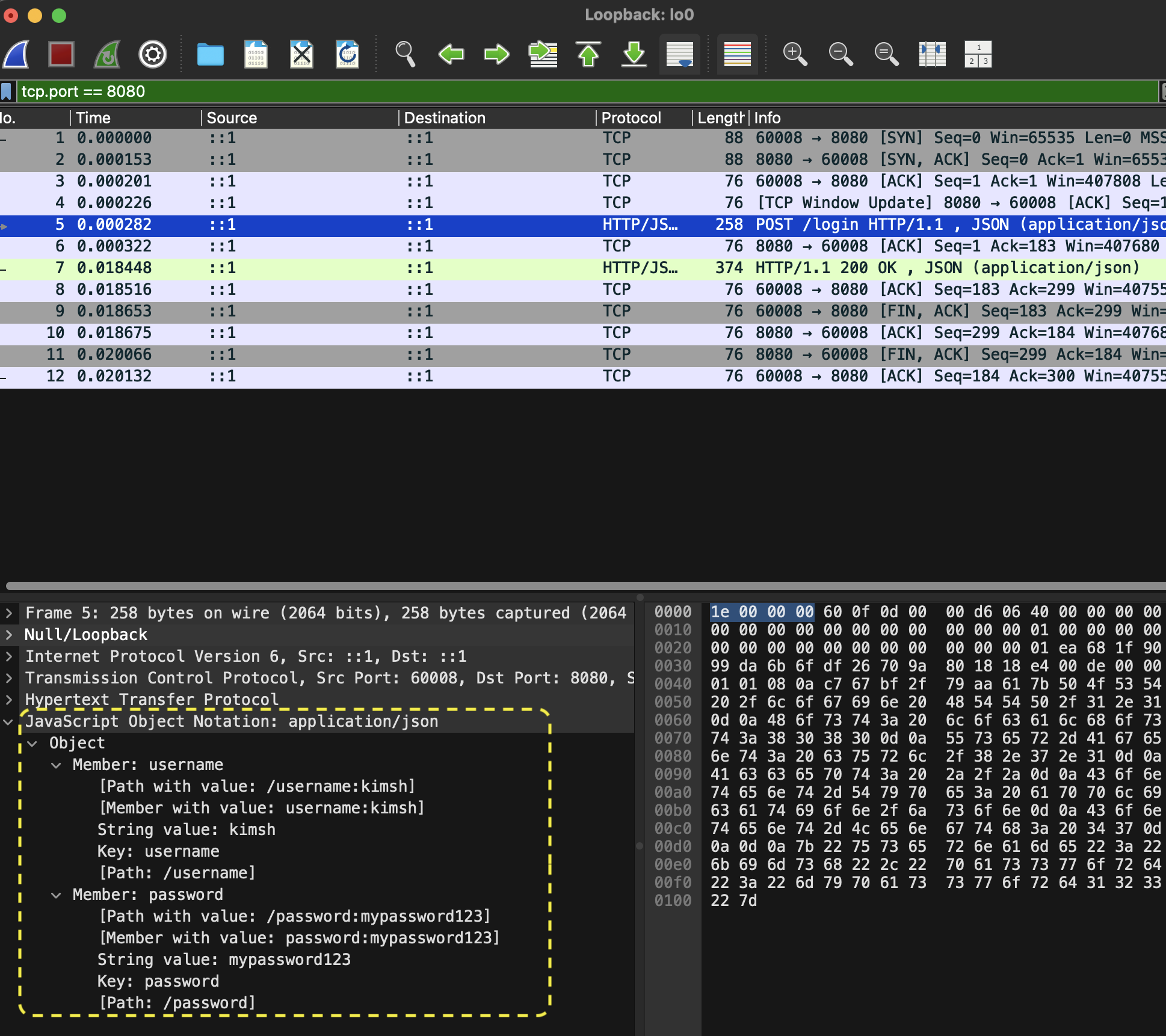This screenshot has height=1036, width=1166.
Task: Stop capturing packets with red square button
Action: coord(61,54)
